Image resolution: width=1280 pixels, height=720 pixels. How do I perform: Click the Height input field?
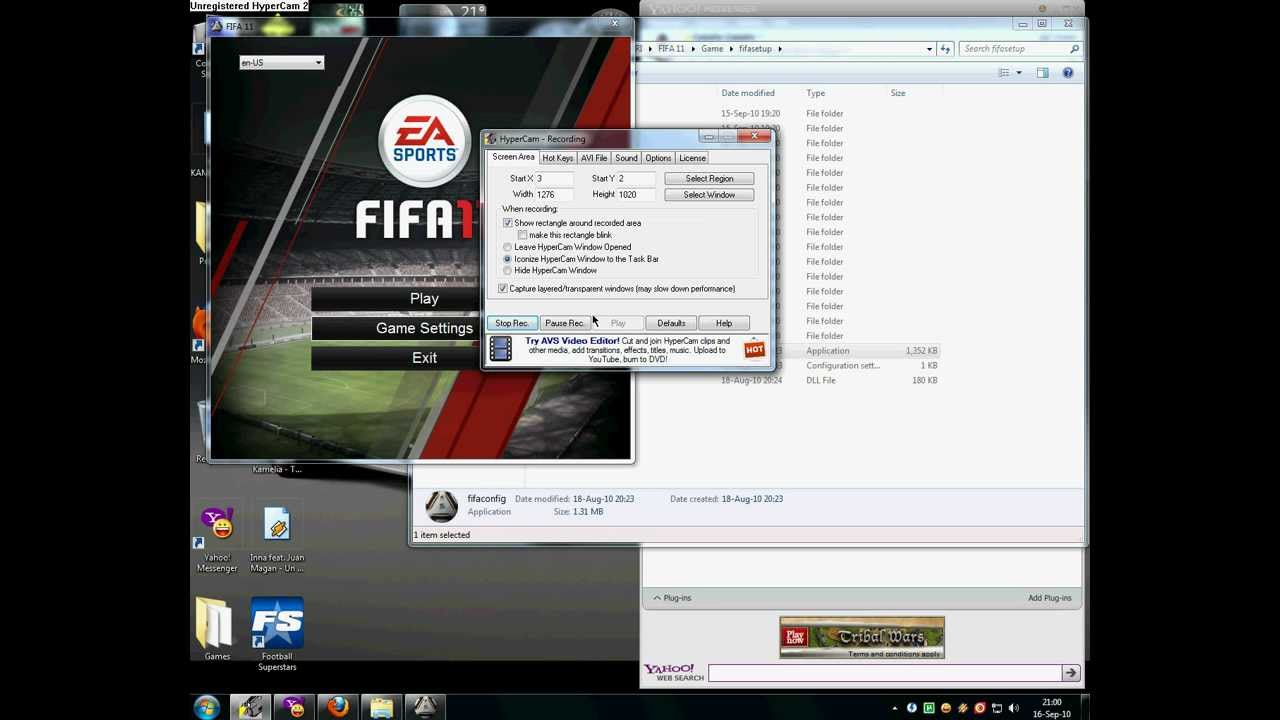coord(636,195)
